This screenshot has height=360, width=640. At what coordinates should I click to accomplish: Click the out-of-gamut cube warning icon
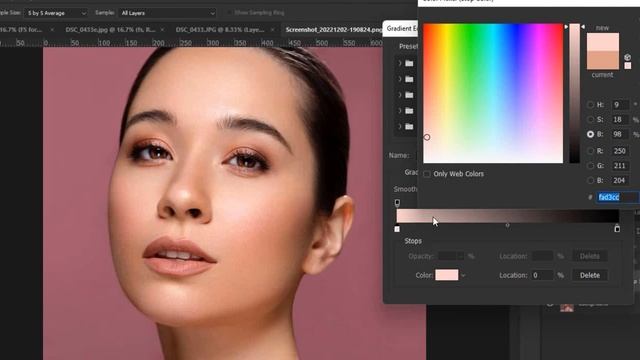click(x=628, y=57)
